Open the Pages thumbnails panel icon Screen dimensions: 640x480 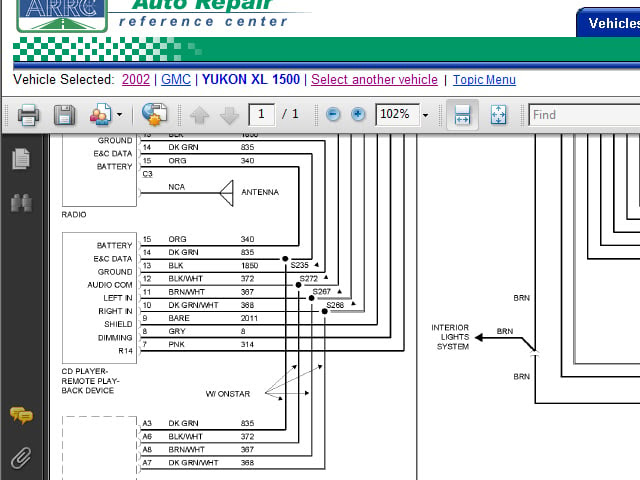[x=21, y=159]
